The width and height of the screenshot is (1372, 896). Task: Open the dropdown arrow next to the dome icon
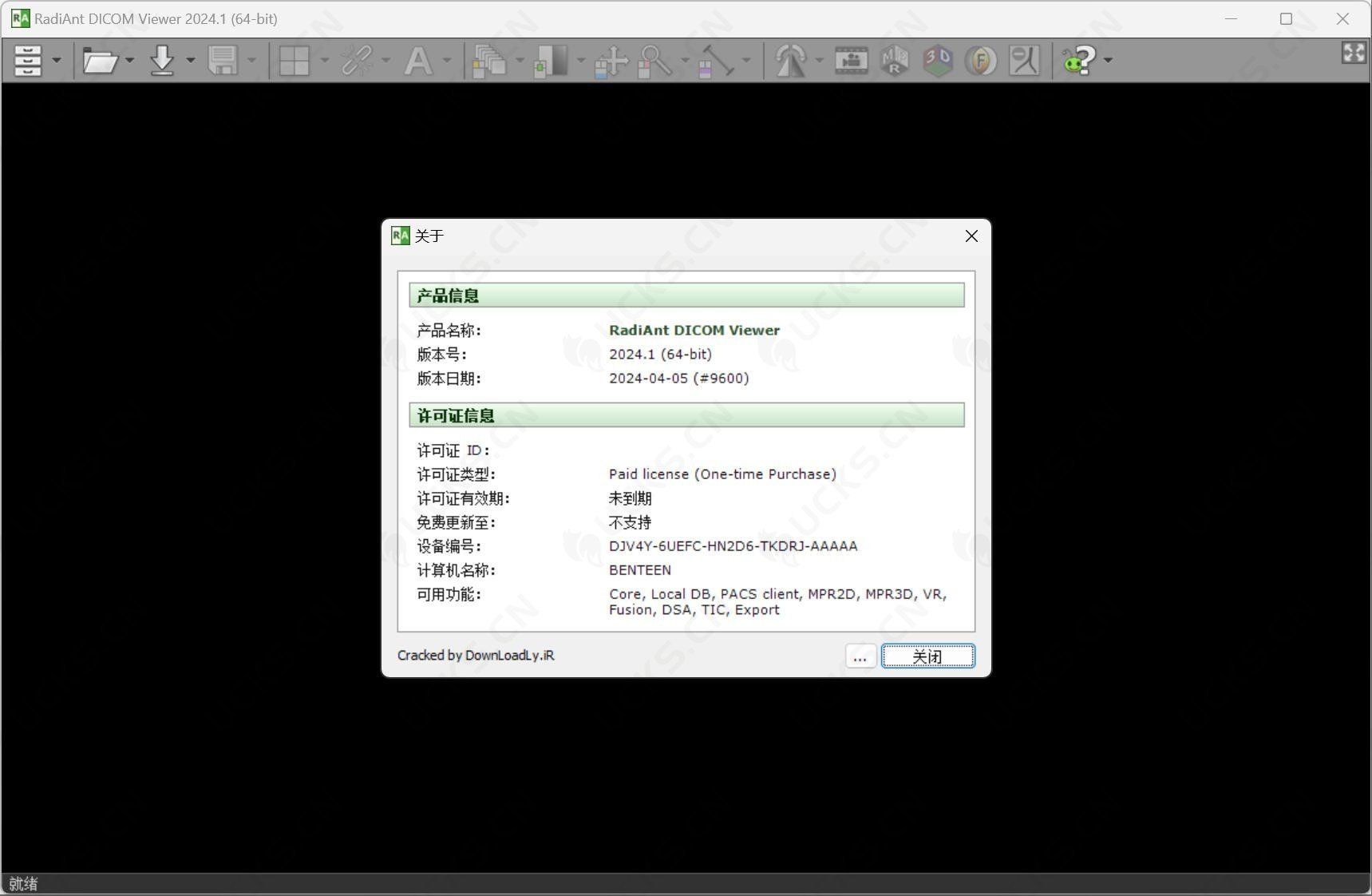tap(819, 61)
